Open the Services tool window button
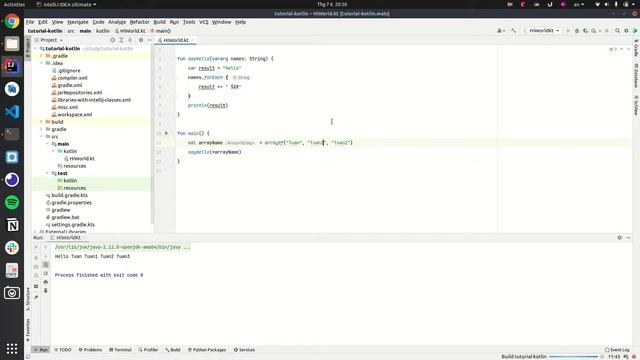 coord(244,350)
